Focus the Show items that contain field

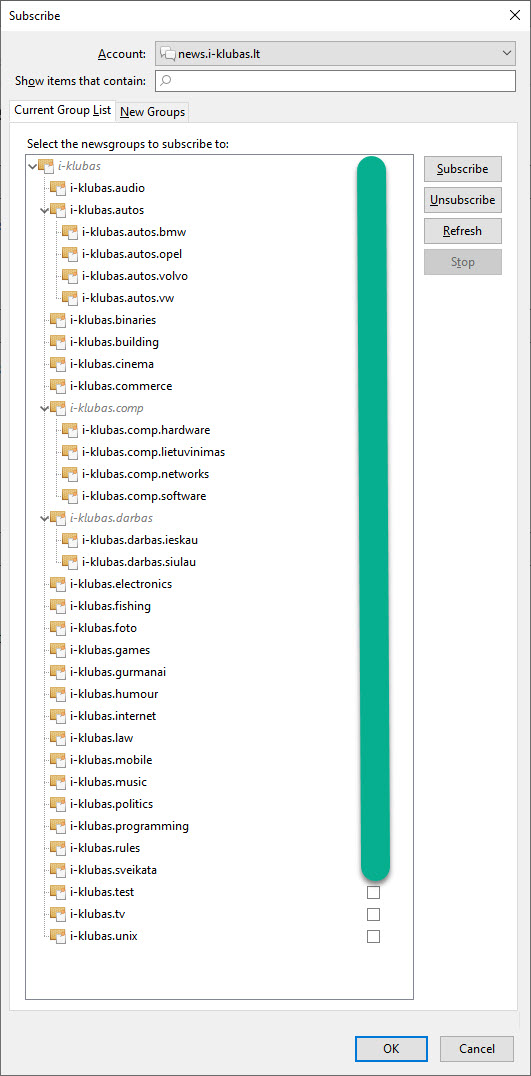click(335, 80)
